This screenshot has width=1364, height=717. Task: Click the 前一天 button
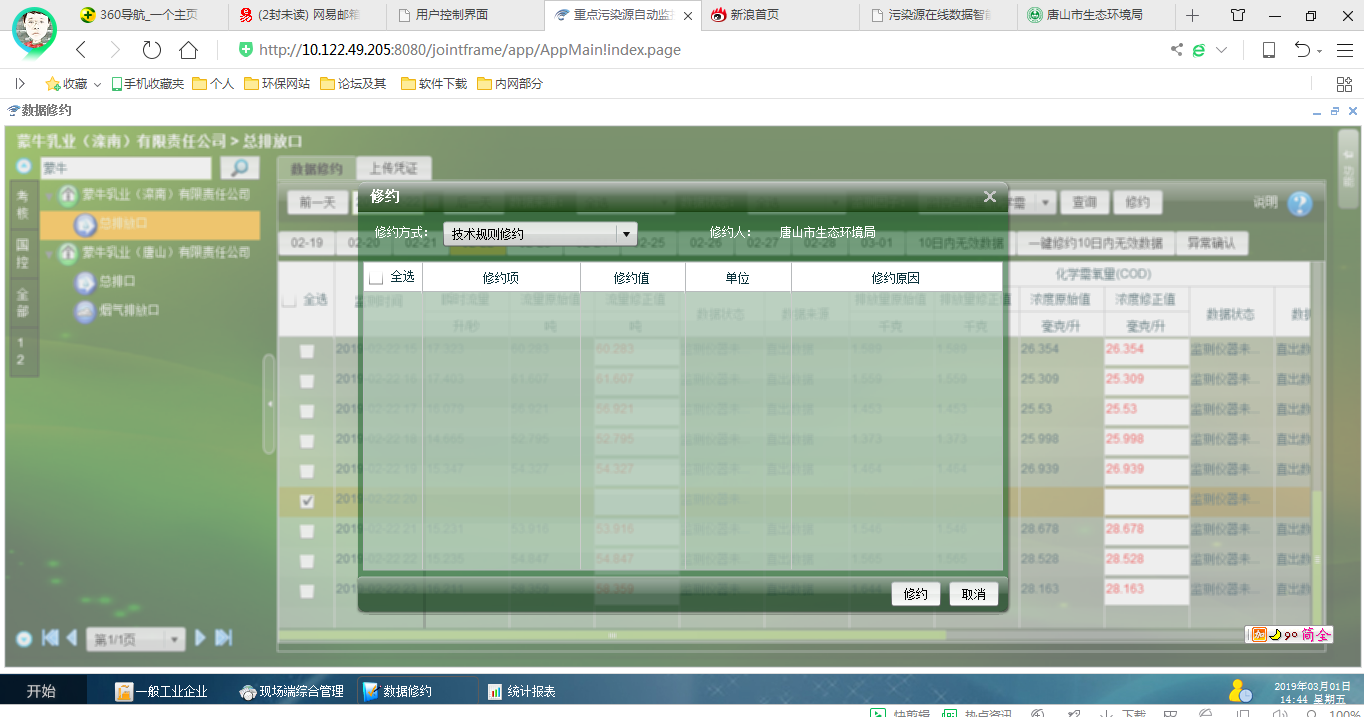click(x=317, y=202)
